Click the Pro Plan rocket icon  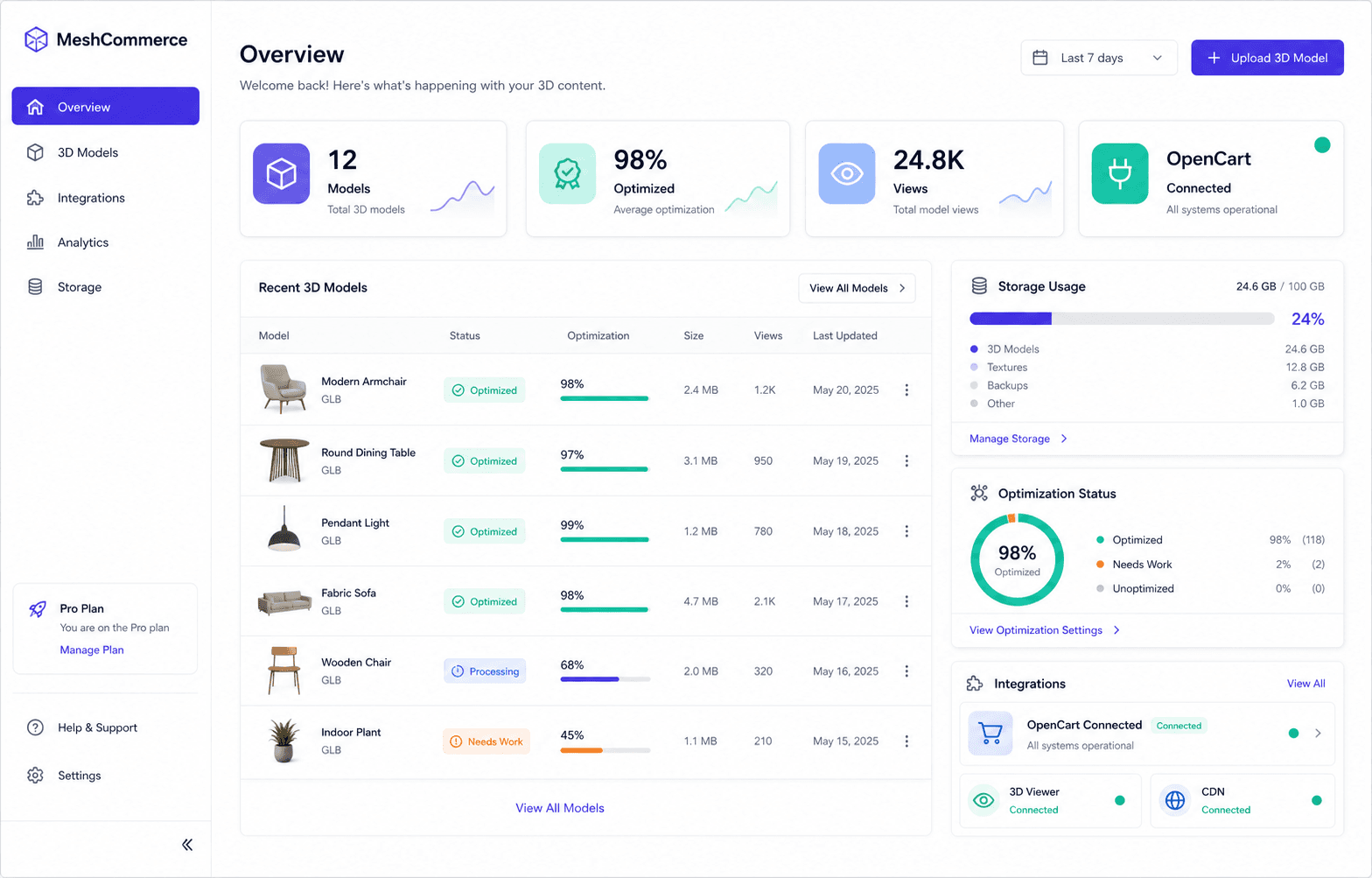(x=37, y=609)
